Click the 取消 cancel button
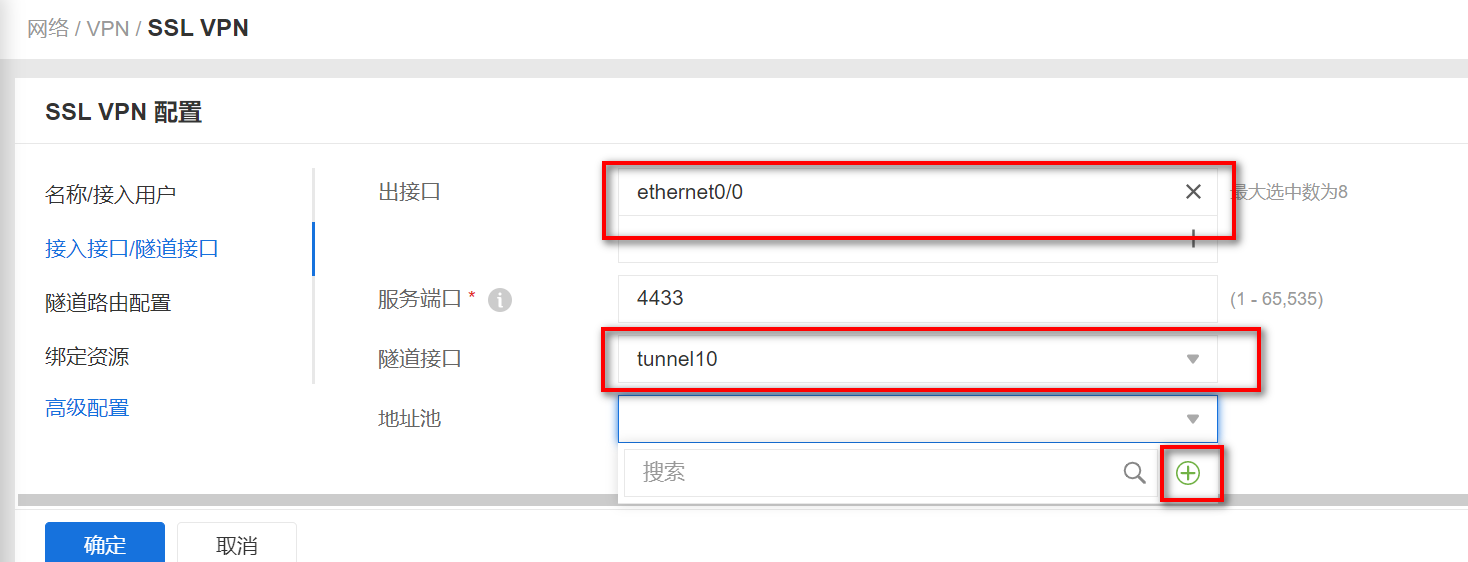The height and width of the screenshot is (562, 1468). pos(237,545)
